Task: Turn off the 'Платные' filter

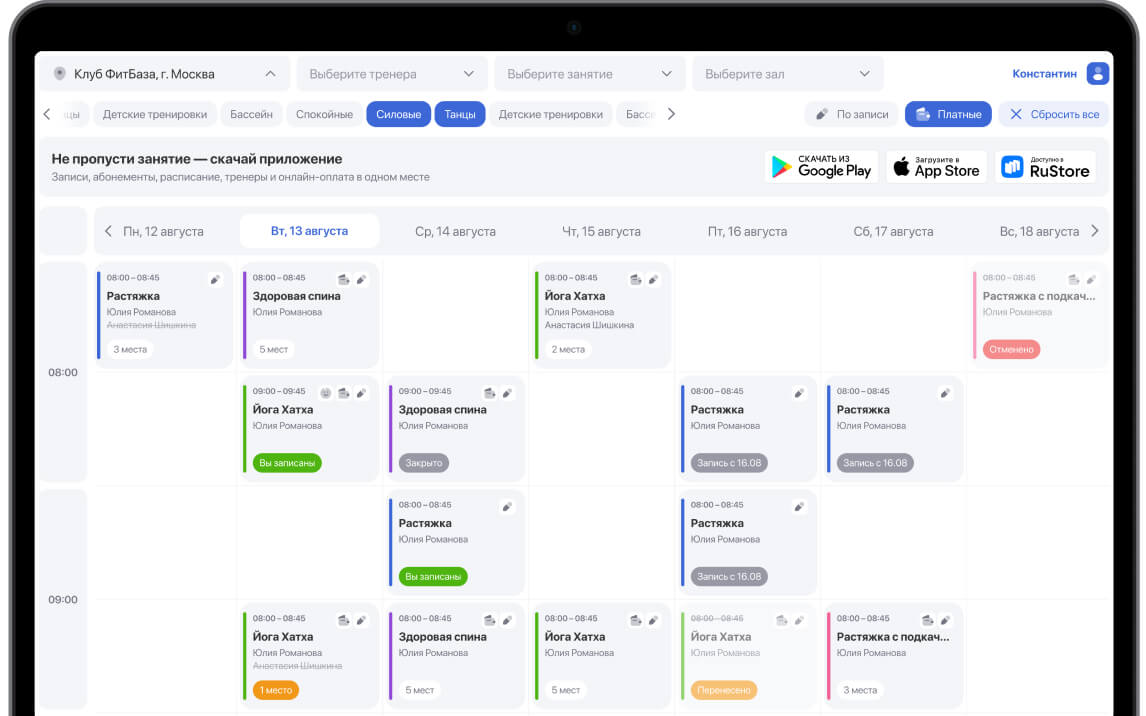Action: pyautogui.click(x=948, y=114)
